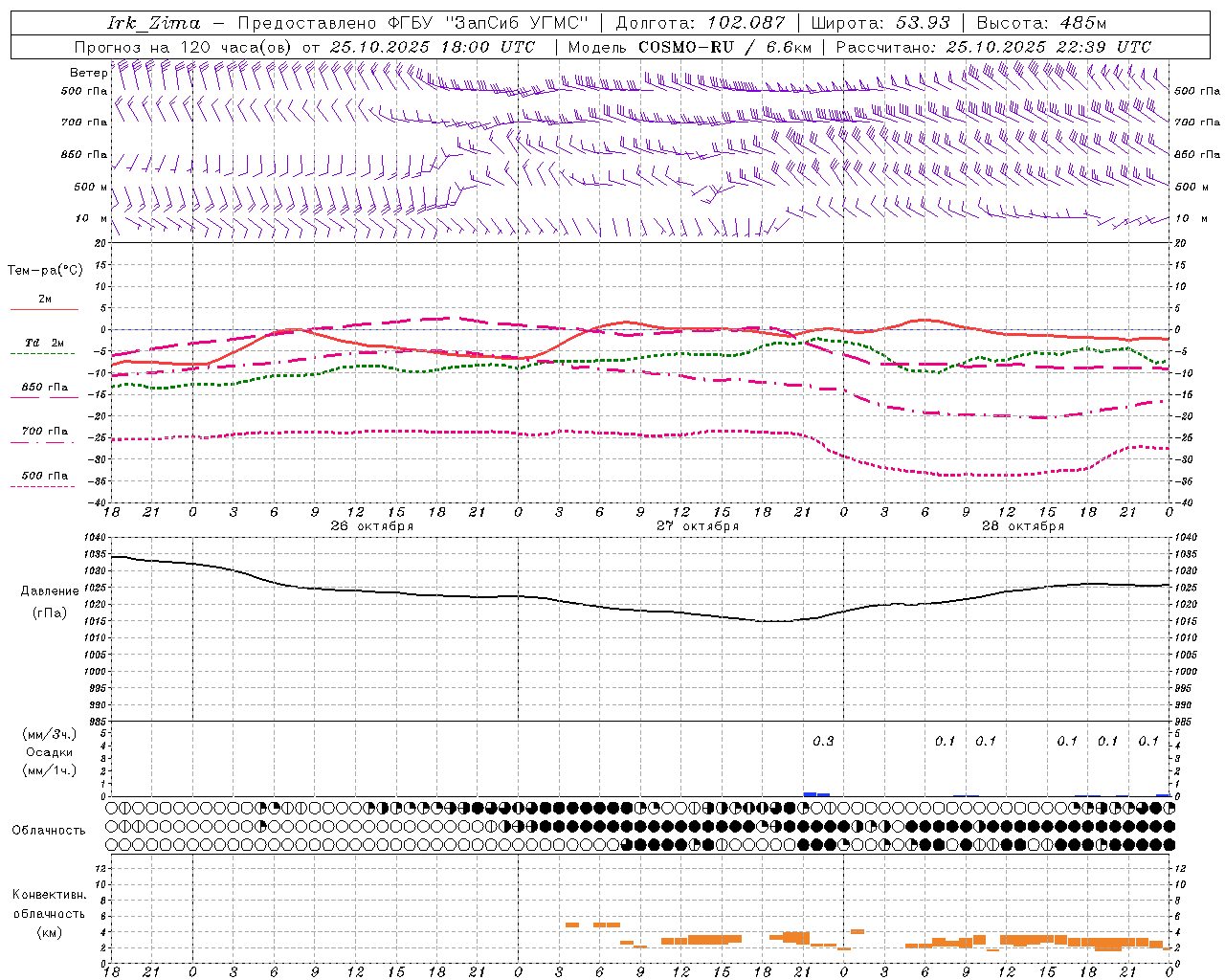Click the blue precipitation bar below 0.3
The image size is (1225, 980).
point(816,794)
